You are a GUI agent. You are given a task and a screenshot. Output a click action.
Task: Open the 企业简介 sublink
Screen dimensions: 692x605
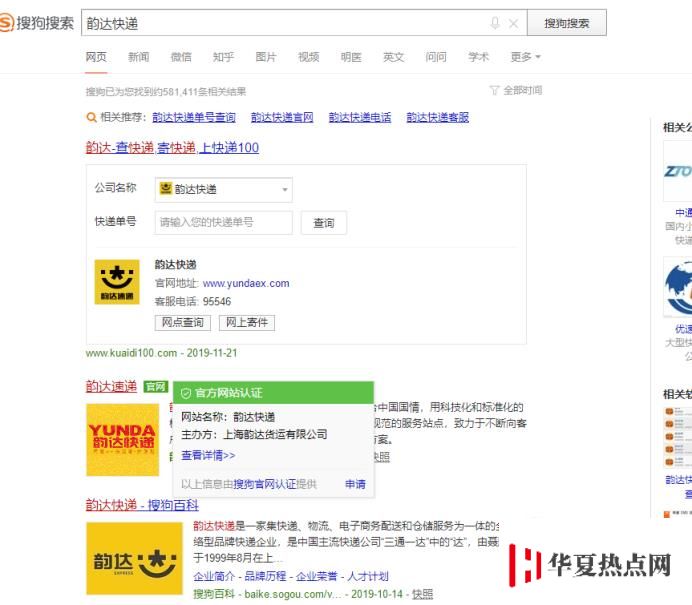click(x=214, y=576)
